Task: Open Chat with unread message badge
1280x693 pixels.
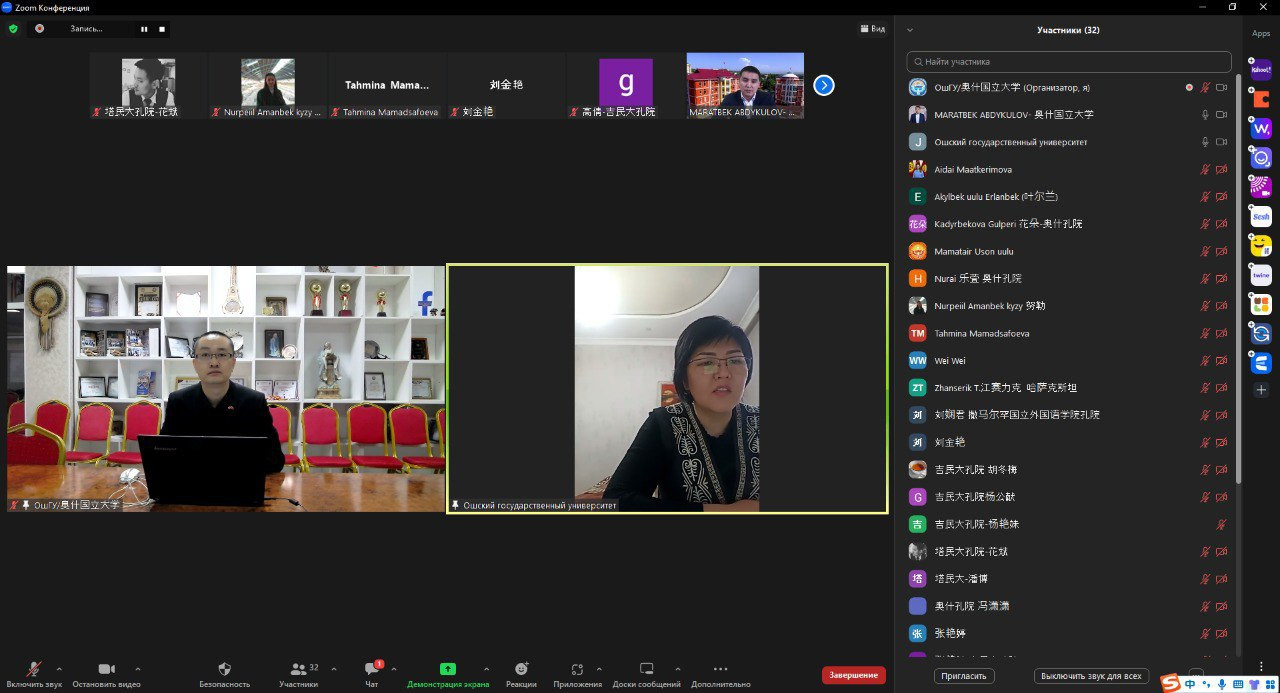Action: tap(371, 669)
